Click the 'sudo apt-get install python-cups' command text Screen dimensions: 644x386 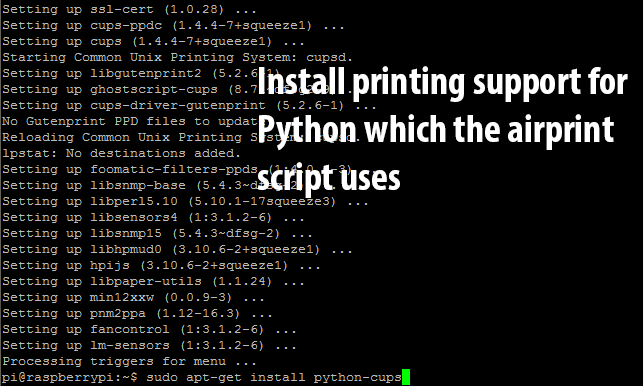[x=274, y=377]
